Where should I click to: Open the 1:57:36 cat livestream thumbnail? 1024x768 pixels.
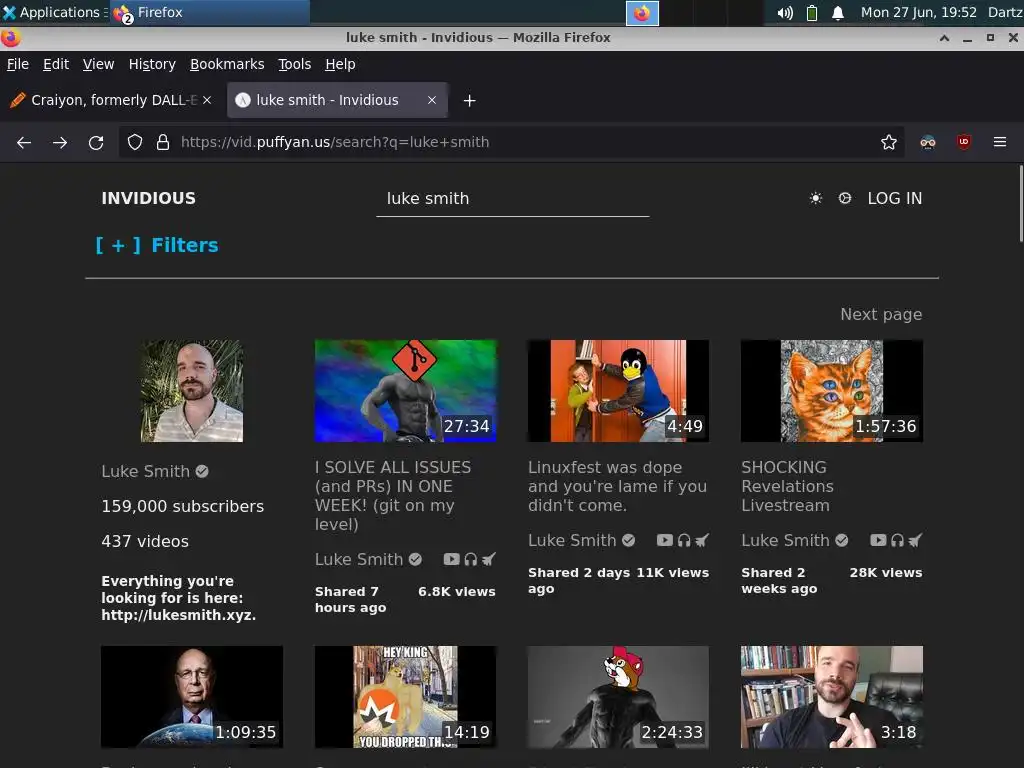[832, 391]
